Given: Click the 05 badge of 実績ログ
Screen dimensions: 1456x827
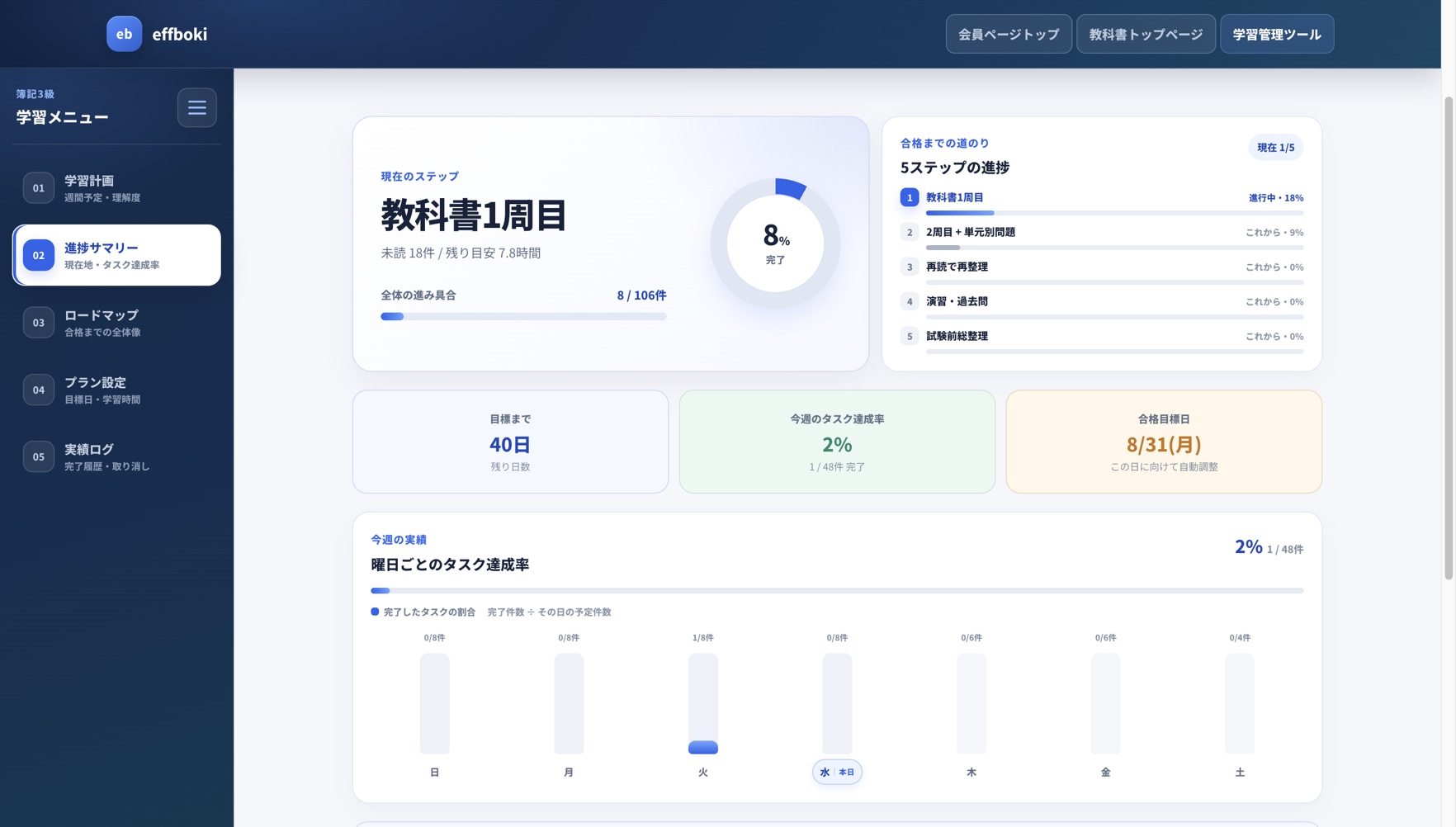Looking at the screenshot, I should coord(39,456).
